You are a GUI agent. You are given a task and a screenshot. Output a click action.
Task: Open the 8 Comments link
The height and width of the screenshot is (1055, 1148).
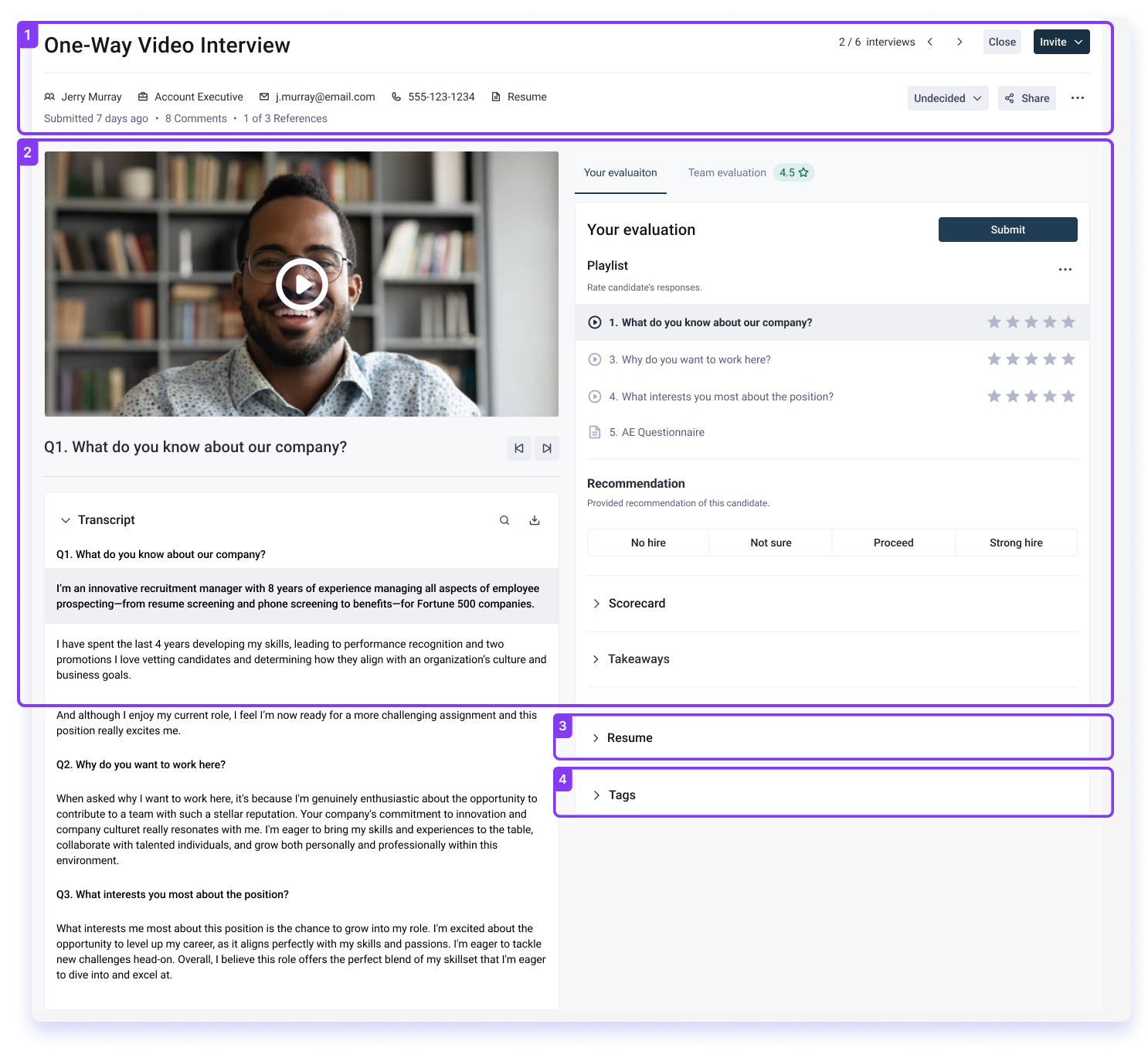pos(196,118)
